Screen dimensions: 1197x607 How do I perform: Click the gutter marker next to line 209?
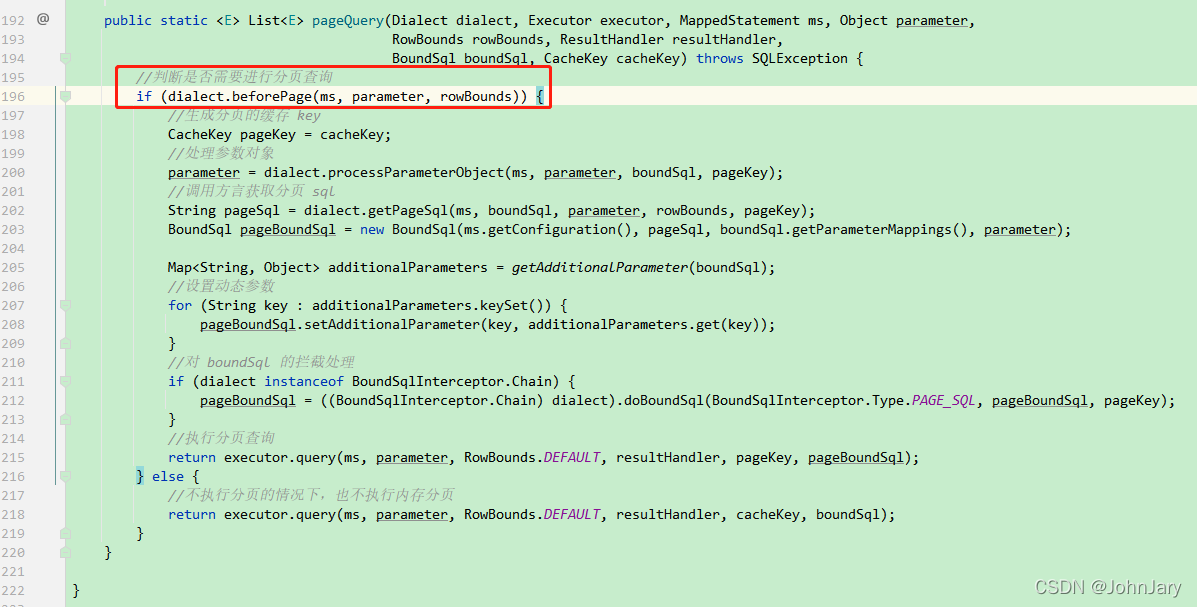click(x=64, y=342)
